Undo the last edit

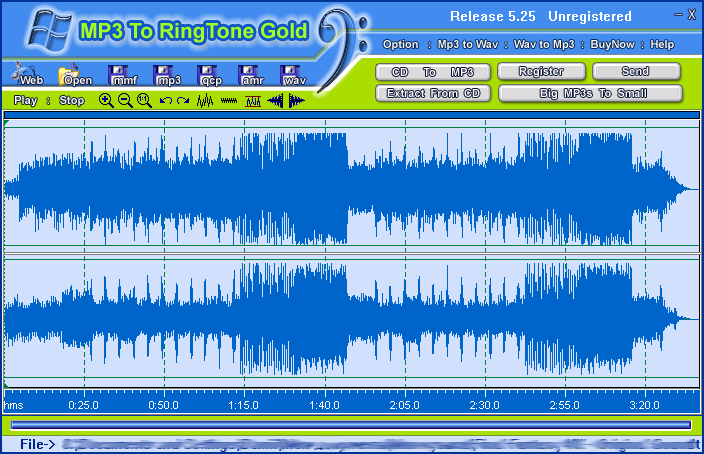pos(165,101)
